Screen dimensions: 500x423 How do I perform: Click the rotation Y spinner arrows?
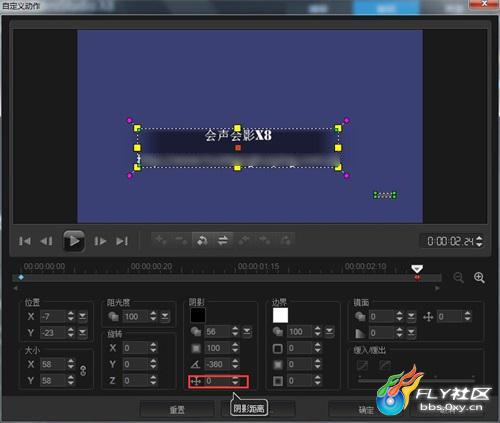point(153,364)
